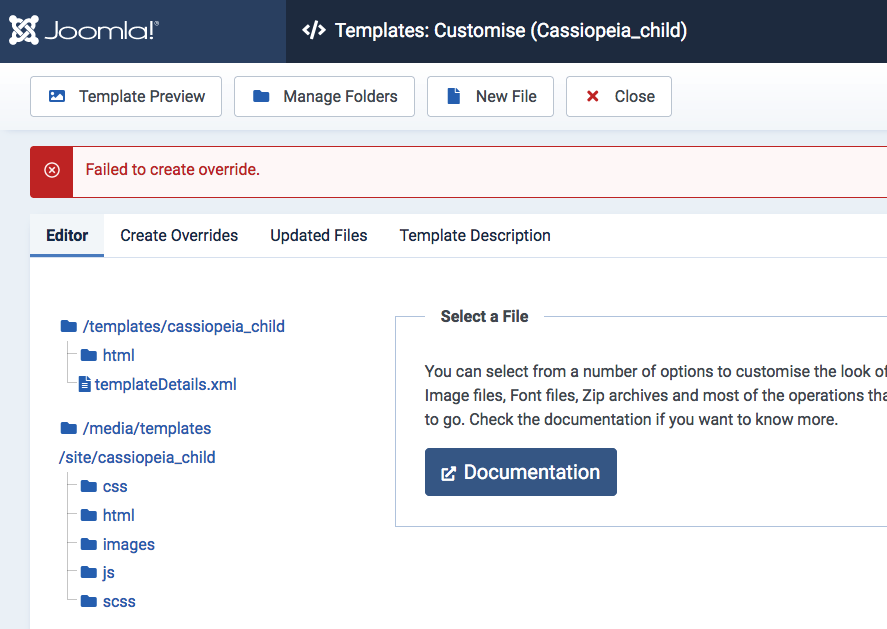Viewport: 887px width, 629px height.
Task: Expand the js folder
Action: click(x=97, y=573)
